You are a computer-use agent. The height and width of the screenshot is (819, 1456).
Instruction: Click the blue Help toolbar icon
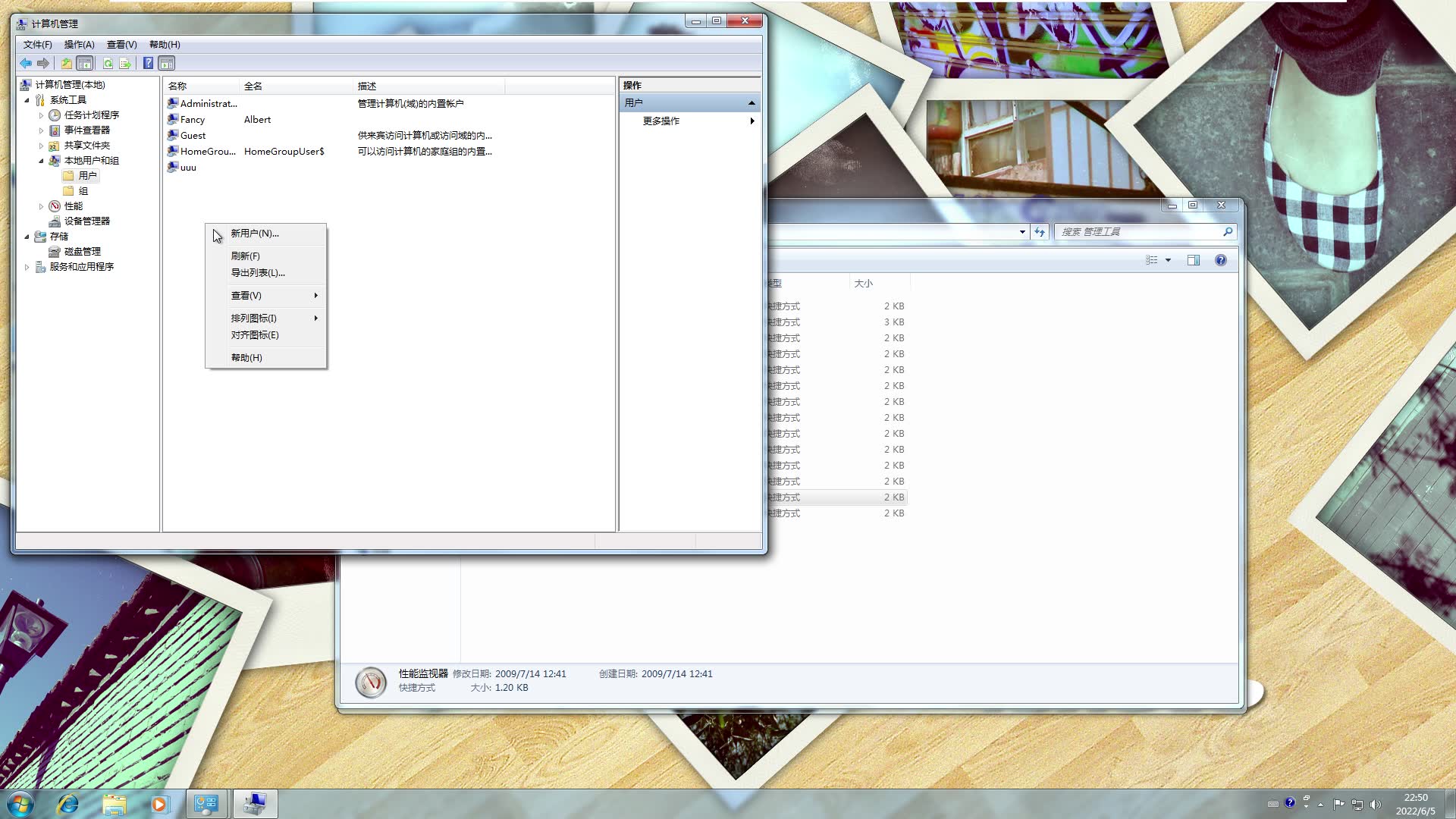click(x=148, y=64)
